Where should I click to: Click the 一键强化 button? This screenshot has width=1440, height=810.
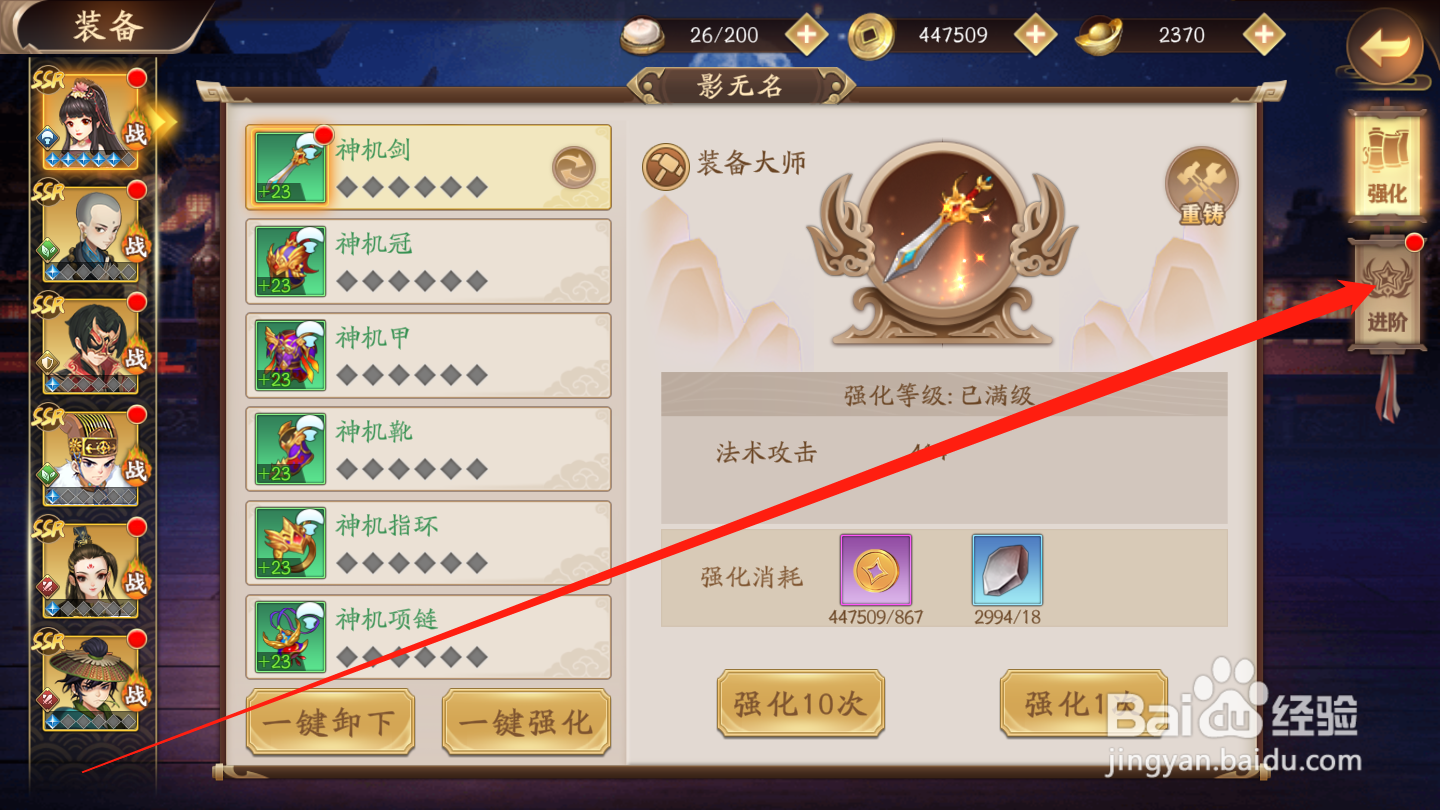tap(526, 721)
